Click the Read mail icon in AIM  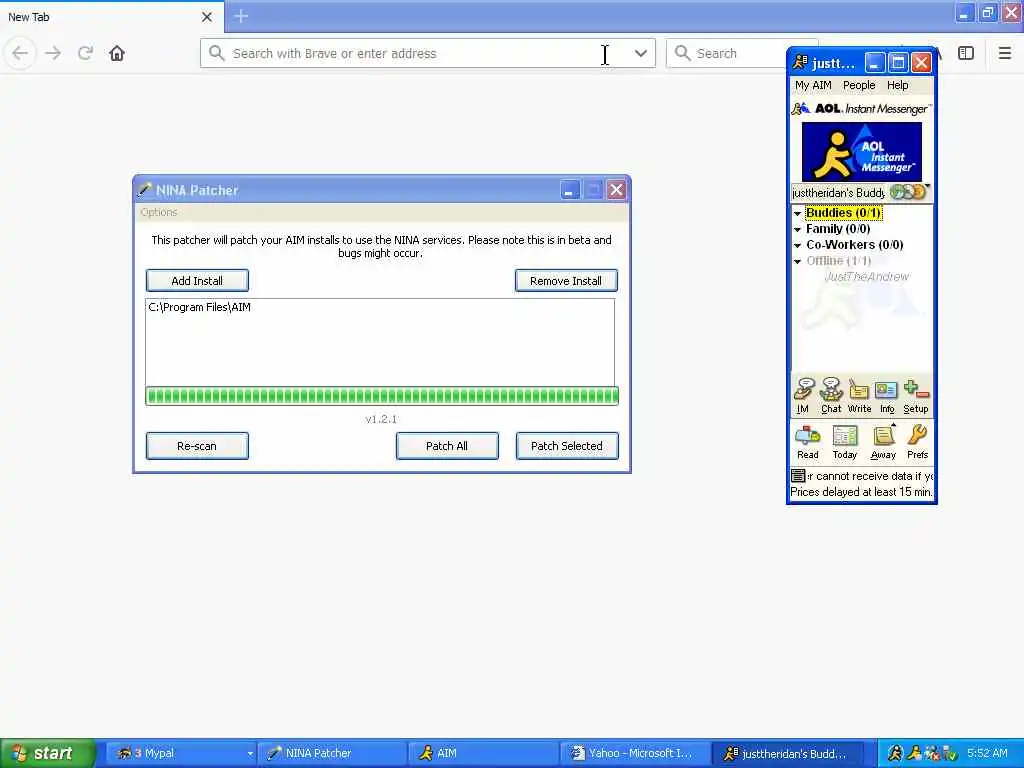click(x=807, y=442)
